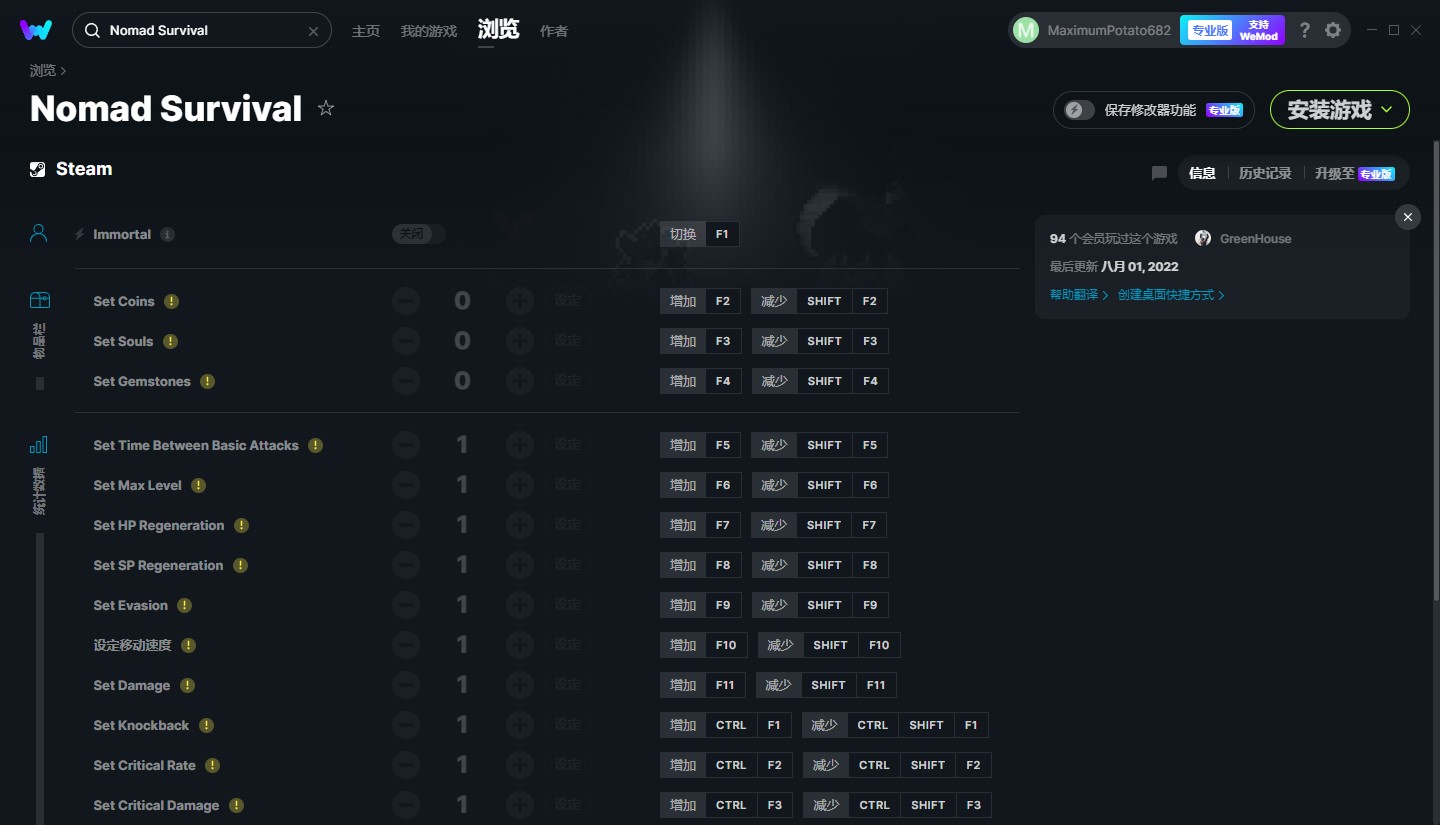Click the MaximumPotato682 user avatar
Screen dimensions: 1440x825
pyautogui.click(x=1026, y=30)
